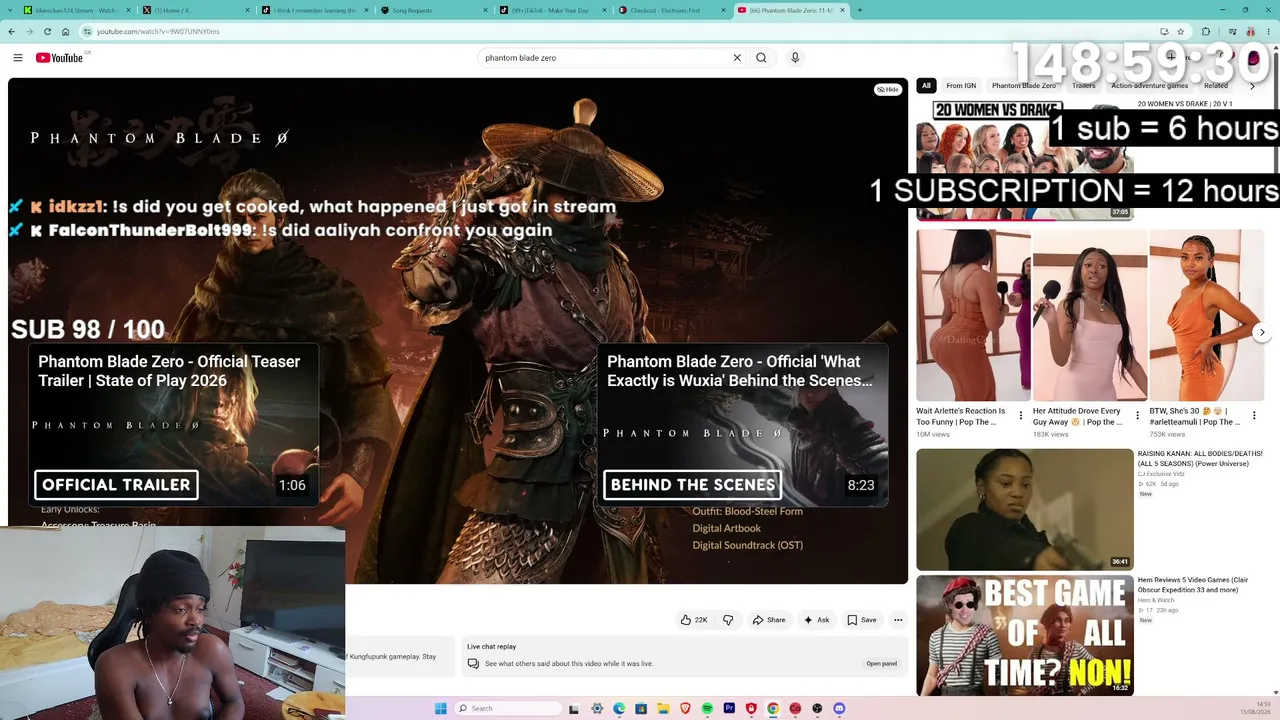Open the BEST GAME OF ALL TIME thumbnail
Image resolution: width=1280 pixels, height=720 pixels.
point(1025,635)
